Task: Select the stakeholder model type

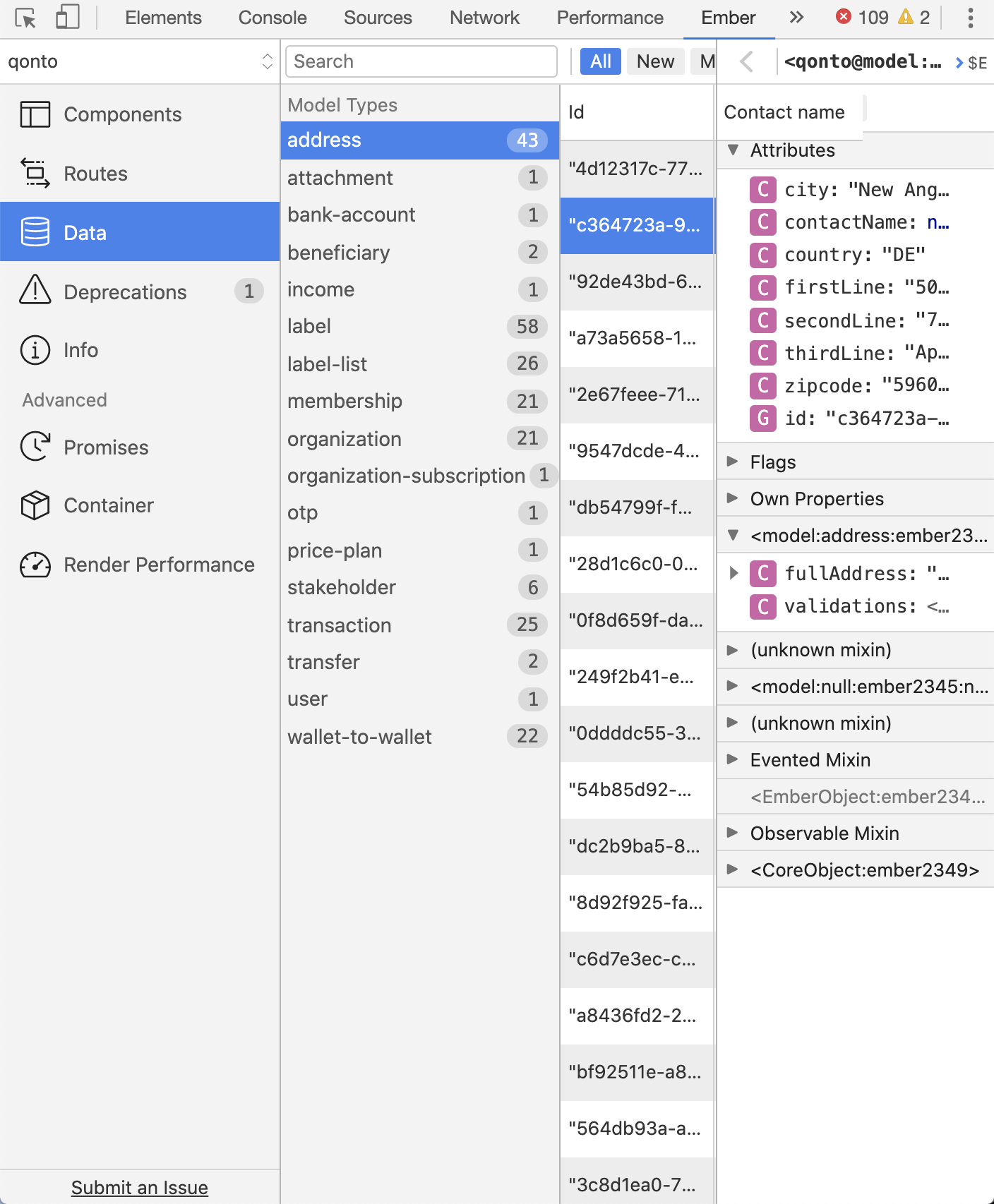Action: 419,587
